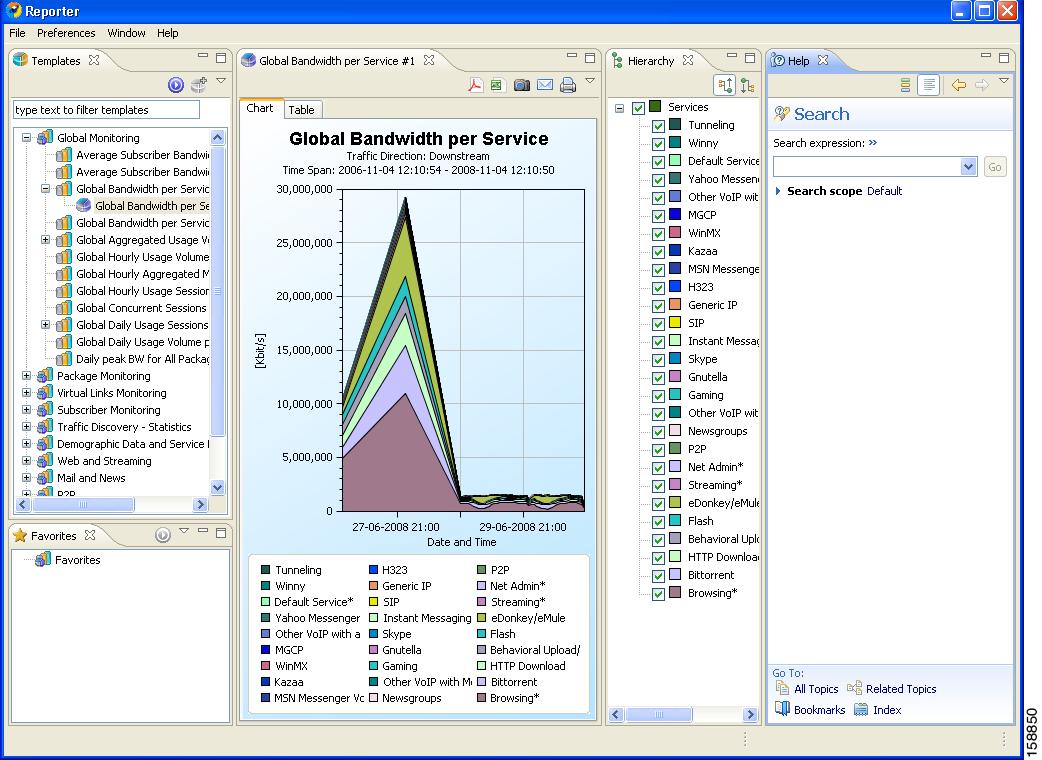This screenshot has width=1042, height=760.
Task: Export the report as PDF
Action: pyautogui.click(x=476, y=85)
